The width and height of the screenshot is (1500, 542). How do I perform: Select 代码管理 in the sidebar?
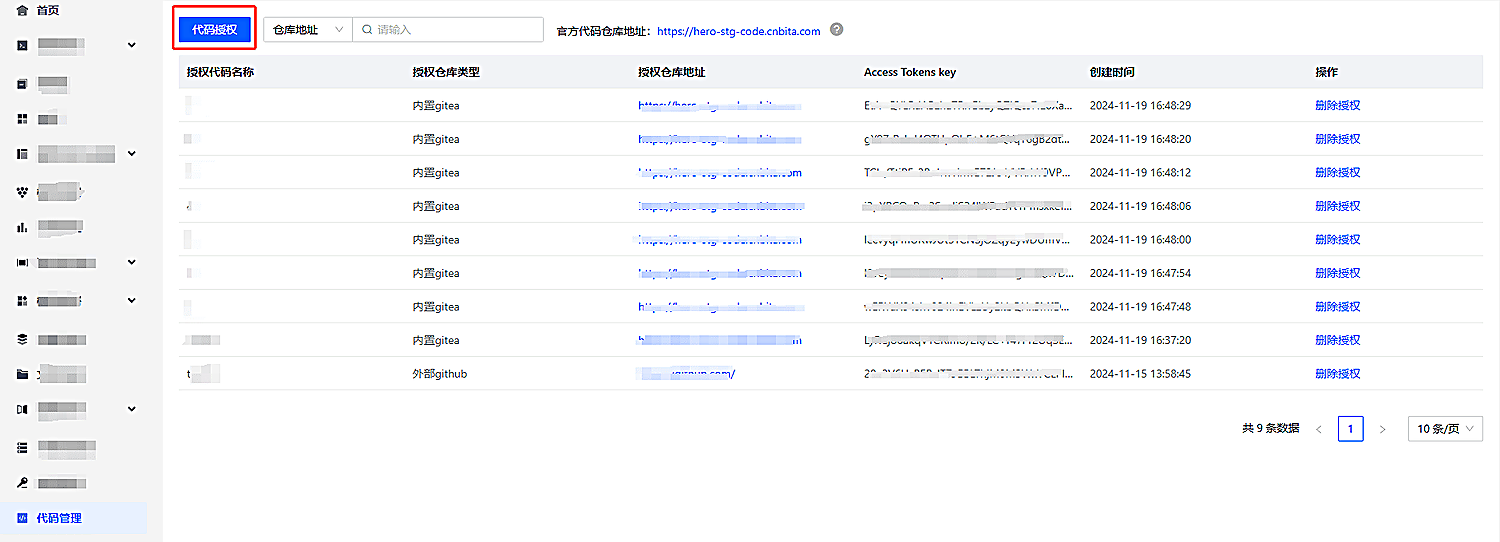[x=74, y=518]
